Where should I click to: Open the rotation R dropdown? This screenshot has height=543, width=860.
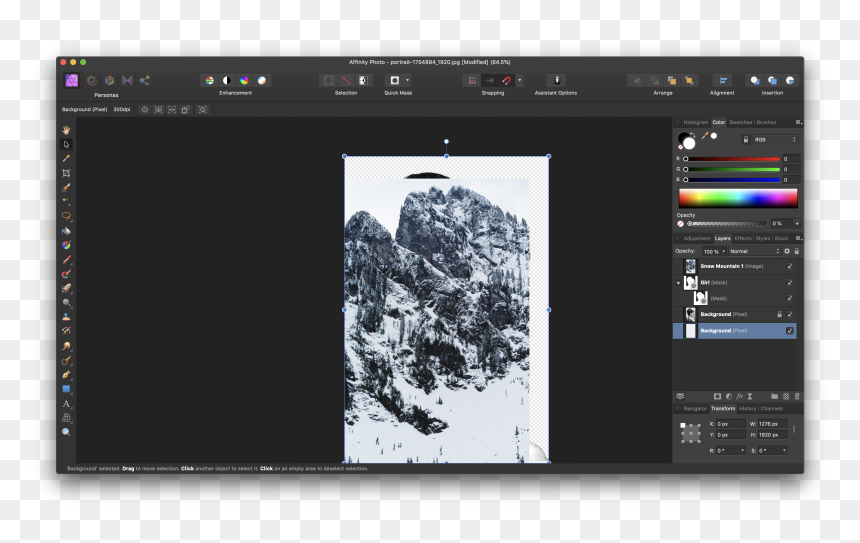pyautogui.click(x=743, y=451)
